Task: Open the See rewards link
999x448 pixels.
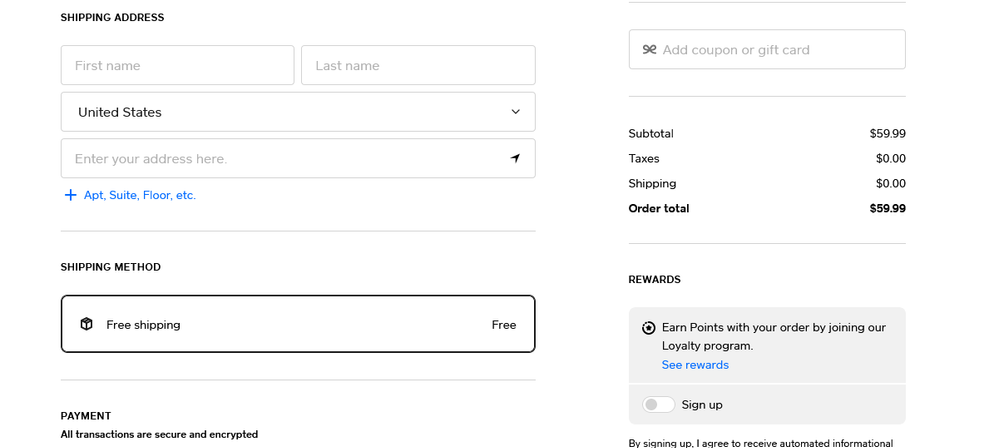Action: [695, 365]
